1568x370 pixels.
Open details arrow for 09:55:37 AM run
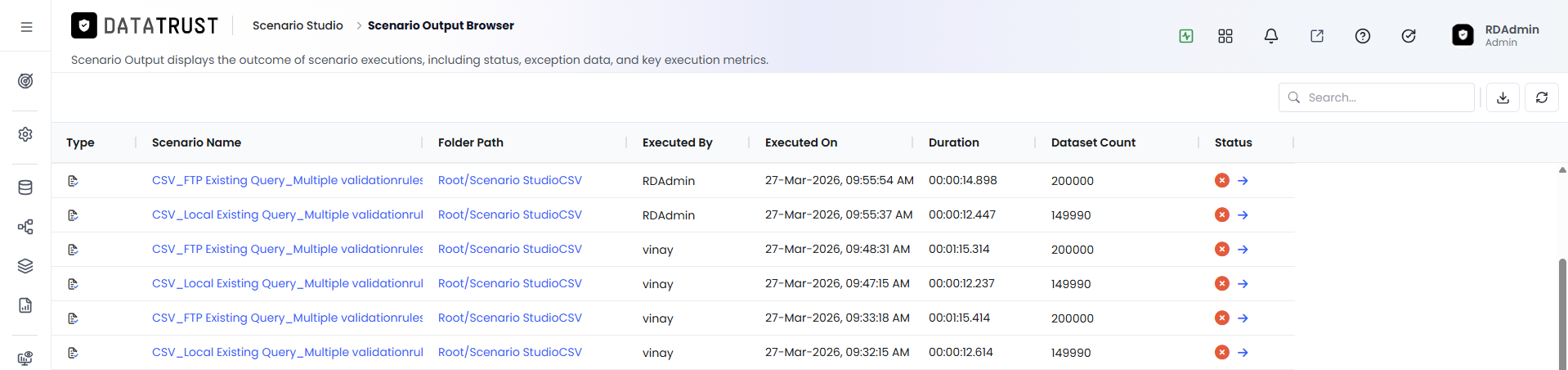click(x=1243, y=215)
